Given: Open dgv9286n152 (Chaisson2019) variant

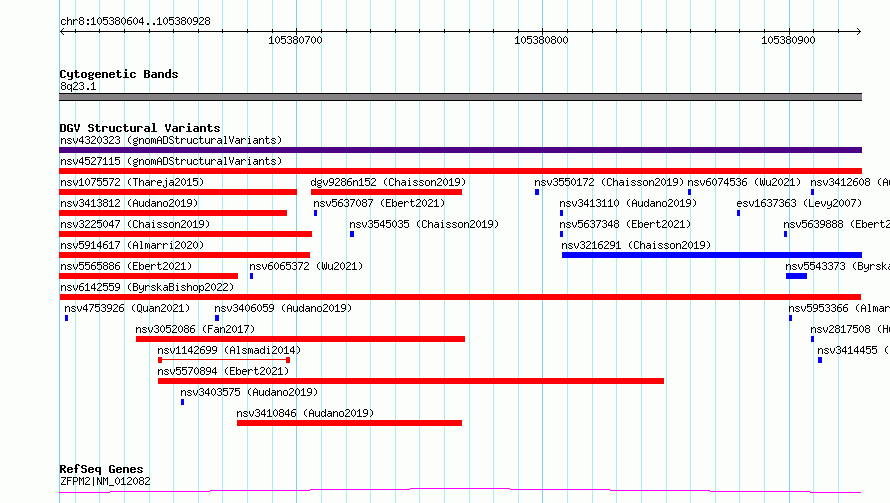Looking at the screenshot, I should coord(388,182).
